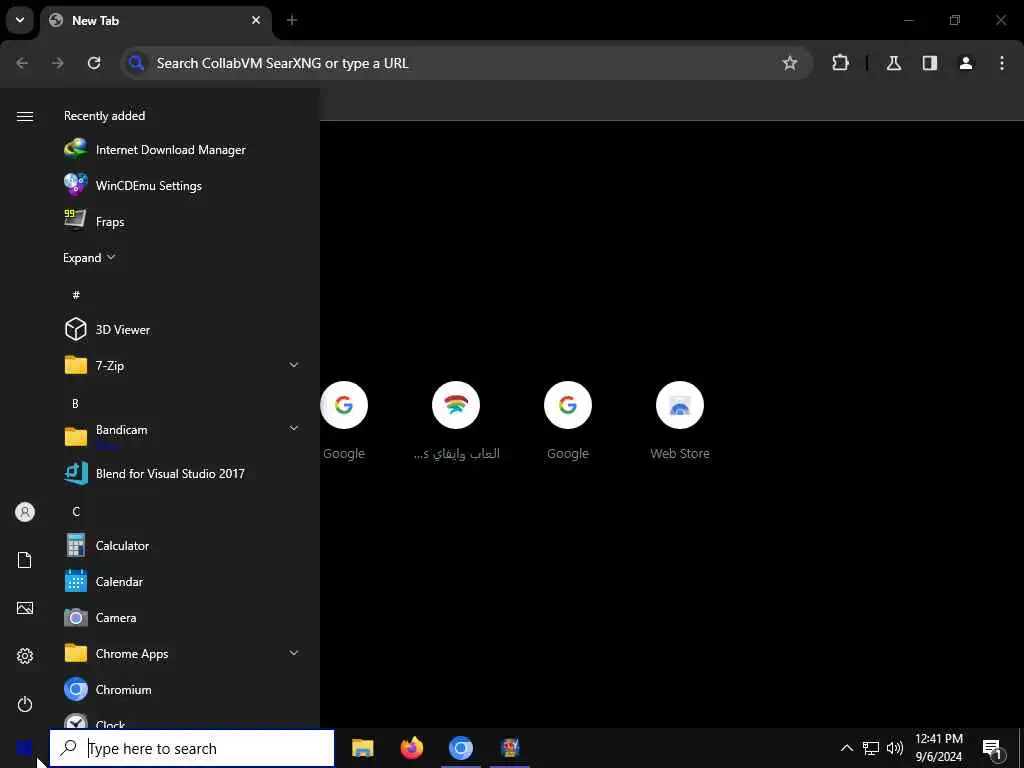Open Pictures from Start sidebar
This screenshot has height=768, width=1024.
[x=25, y=608]
